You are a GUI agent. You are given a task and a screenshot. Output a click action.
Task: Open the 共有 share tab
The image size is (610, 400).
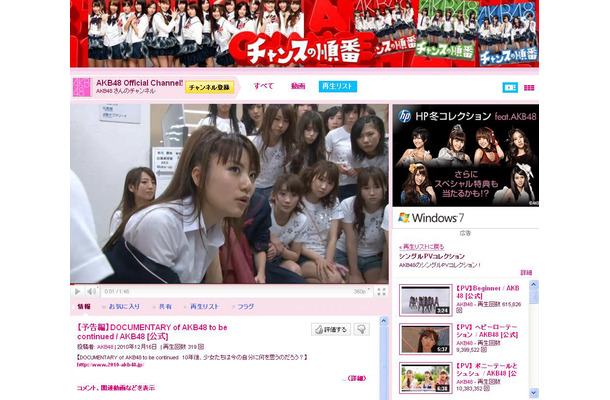pos(165,306)
